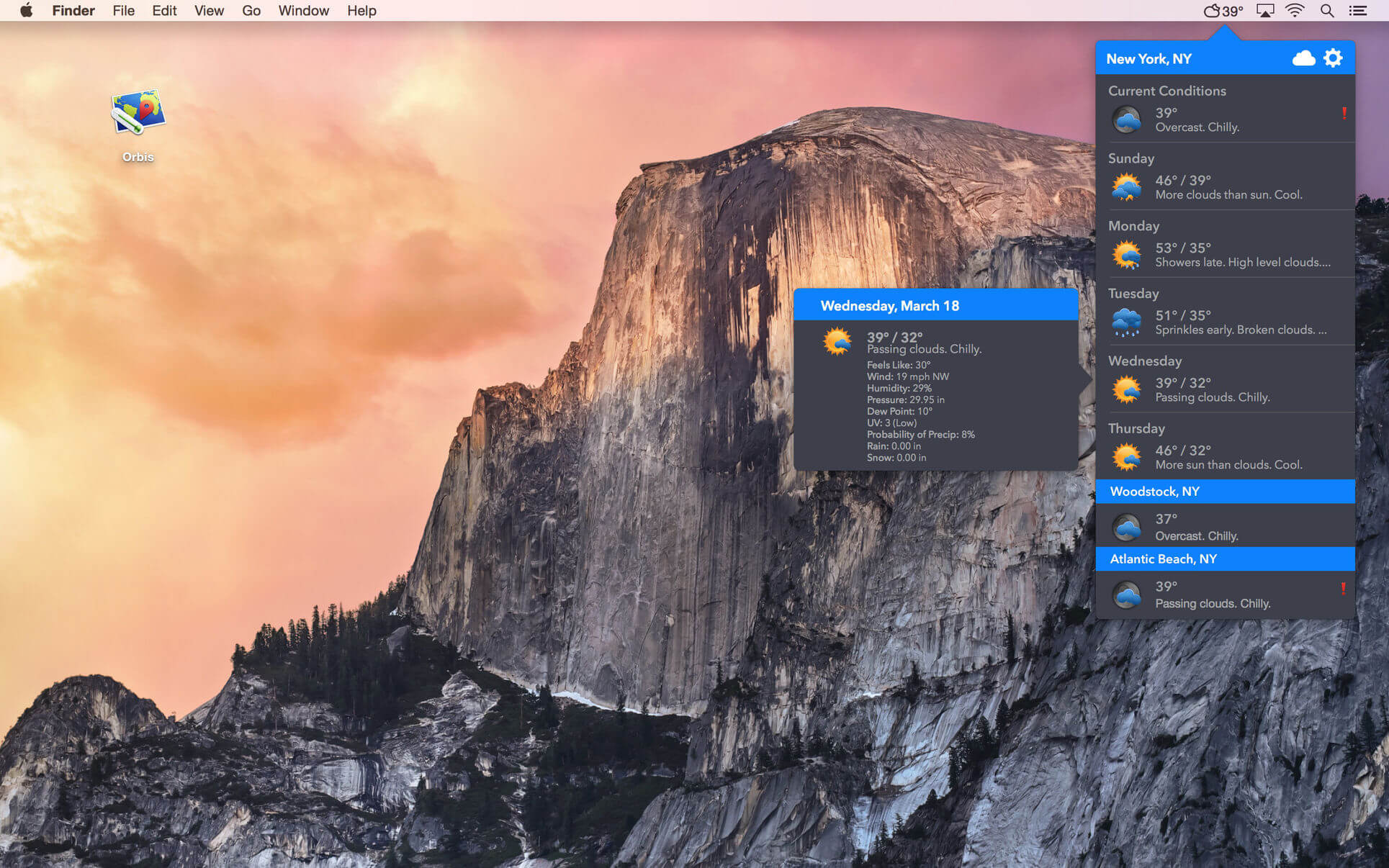Click the Current Conditions overcast entry
Screen dimensions: 1389x868
[x=1225, y=109]
